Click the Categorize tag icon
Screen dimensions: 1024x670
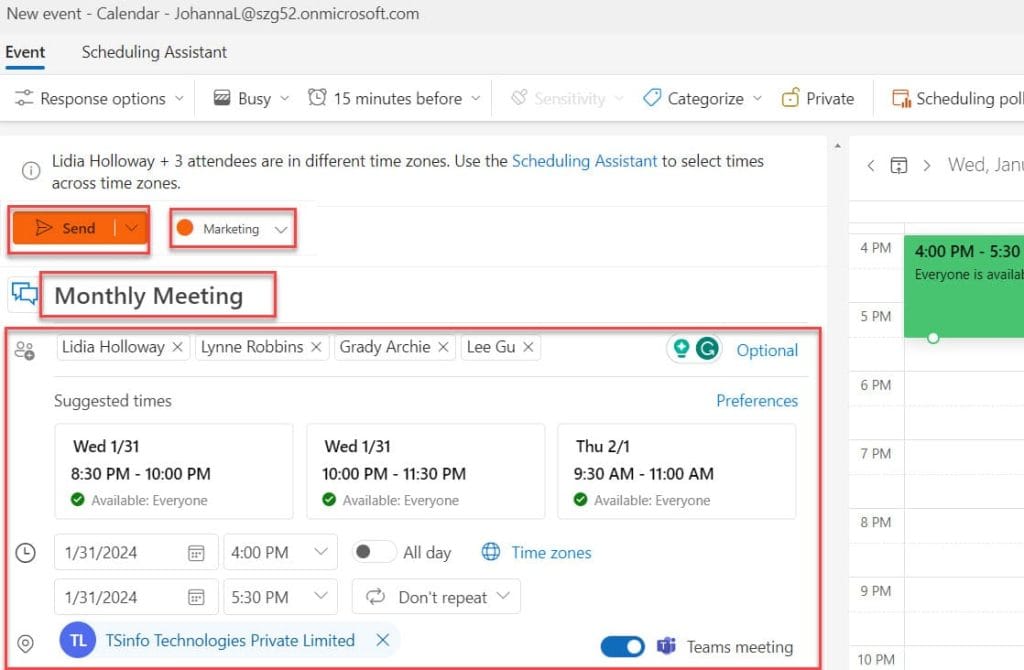coord(652,98)
